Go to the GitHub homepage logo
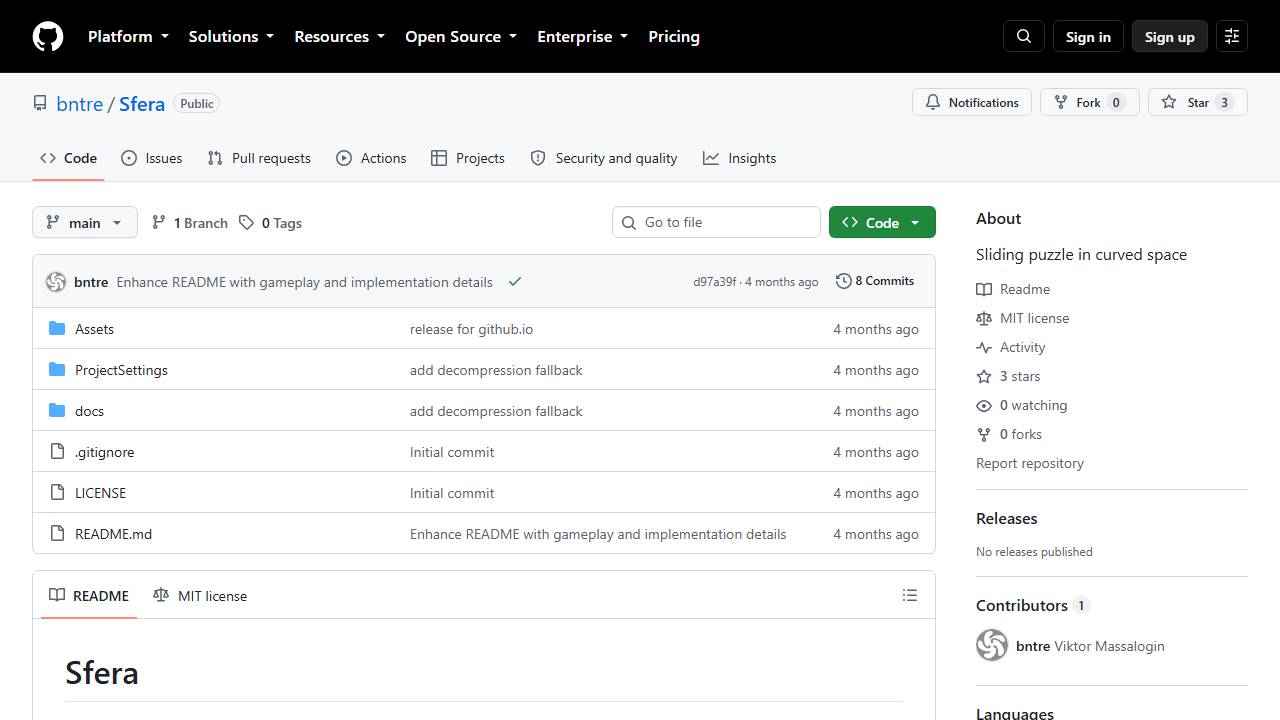The image size is (1280, 720). (48, 36)
